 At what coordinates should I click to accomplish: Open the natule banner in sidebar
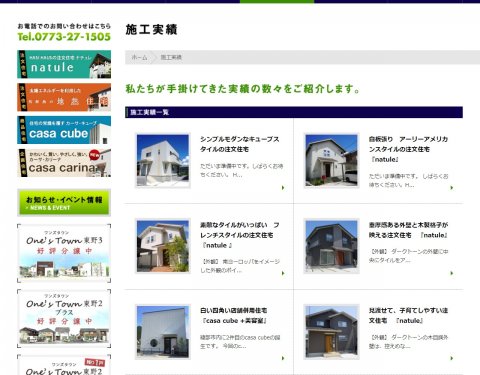(x=64, y=64)
